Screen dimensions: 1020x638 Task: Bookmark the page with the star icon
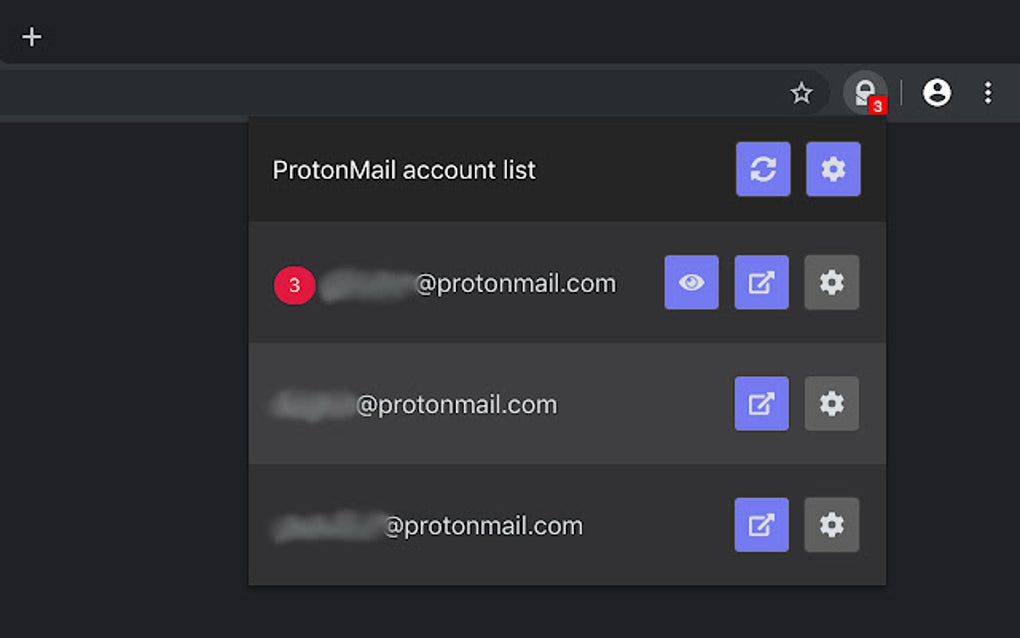[x=801, y=92]
